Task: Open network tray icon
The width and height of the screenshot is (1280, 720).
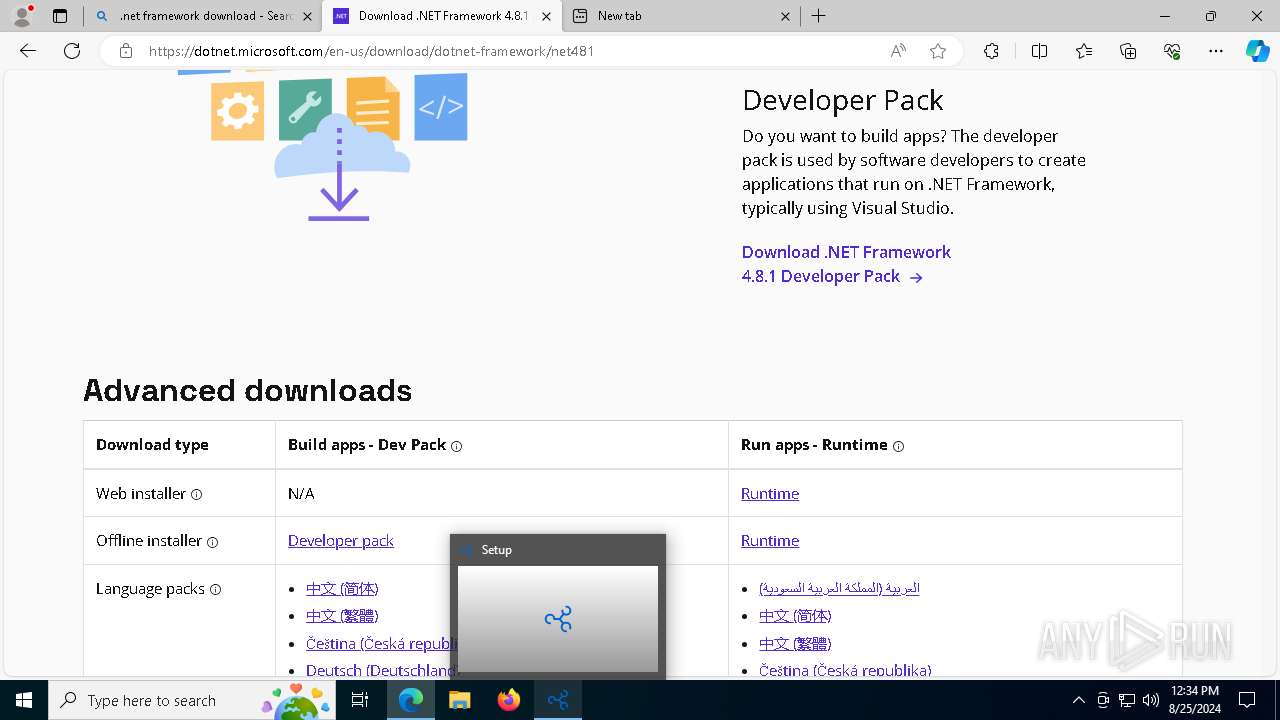Action: (1127, 700)
